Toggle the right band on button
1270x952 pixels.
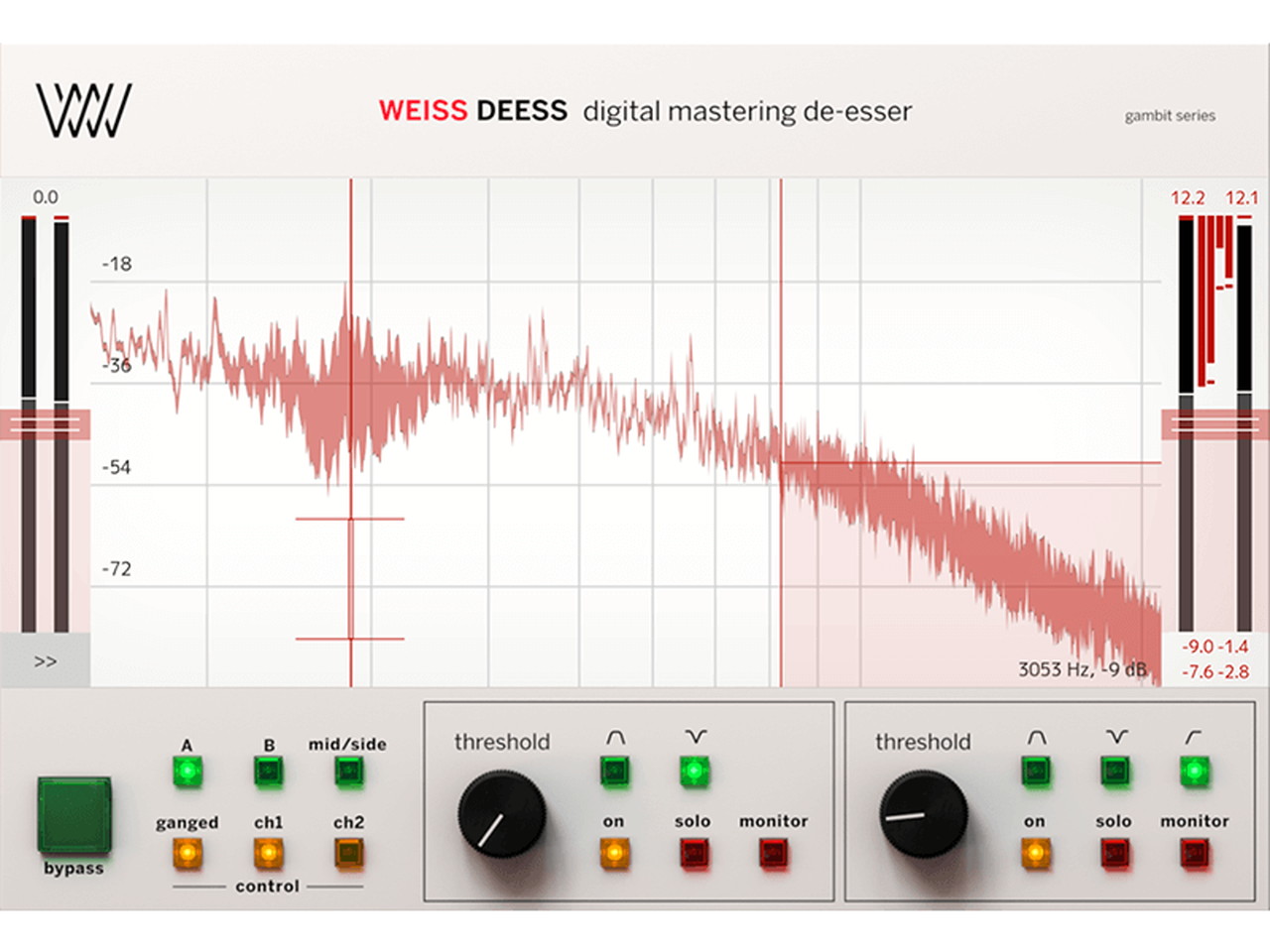(x=1035, y=852)
